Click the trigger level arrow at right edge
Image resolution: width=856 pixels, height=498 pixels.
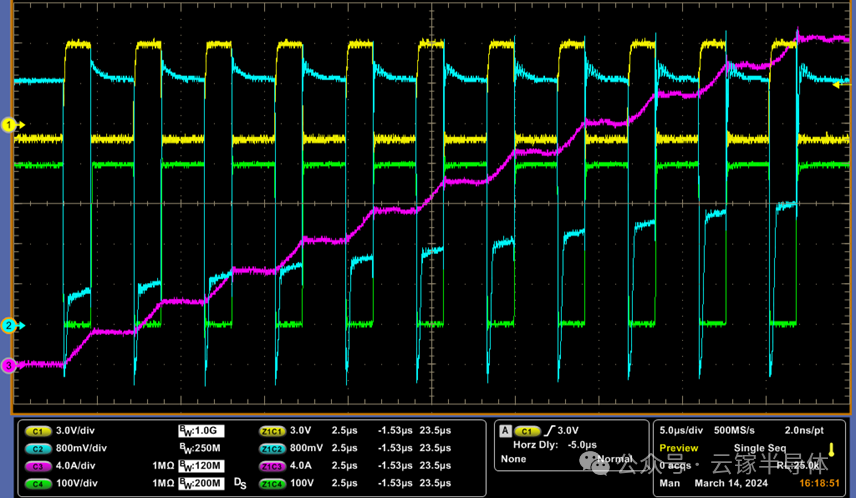click(x=841, y=85)
